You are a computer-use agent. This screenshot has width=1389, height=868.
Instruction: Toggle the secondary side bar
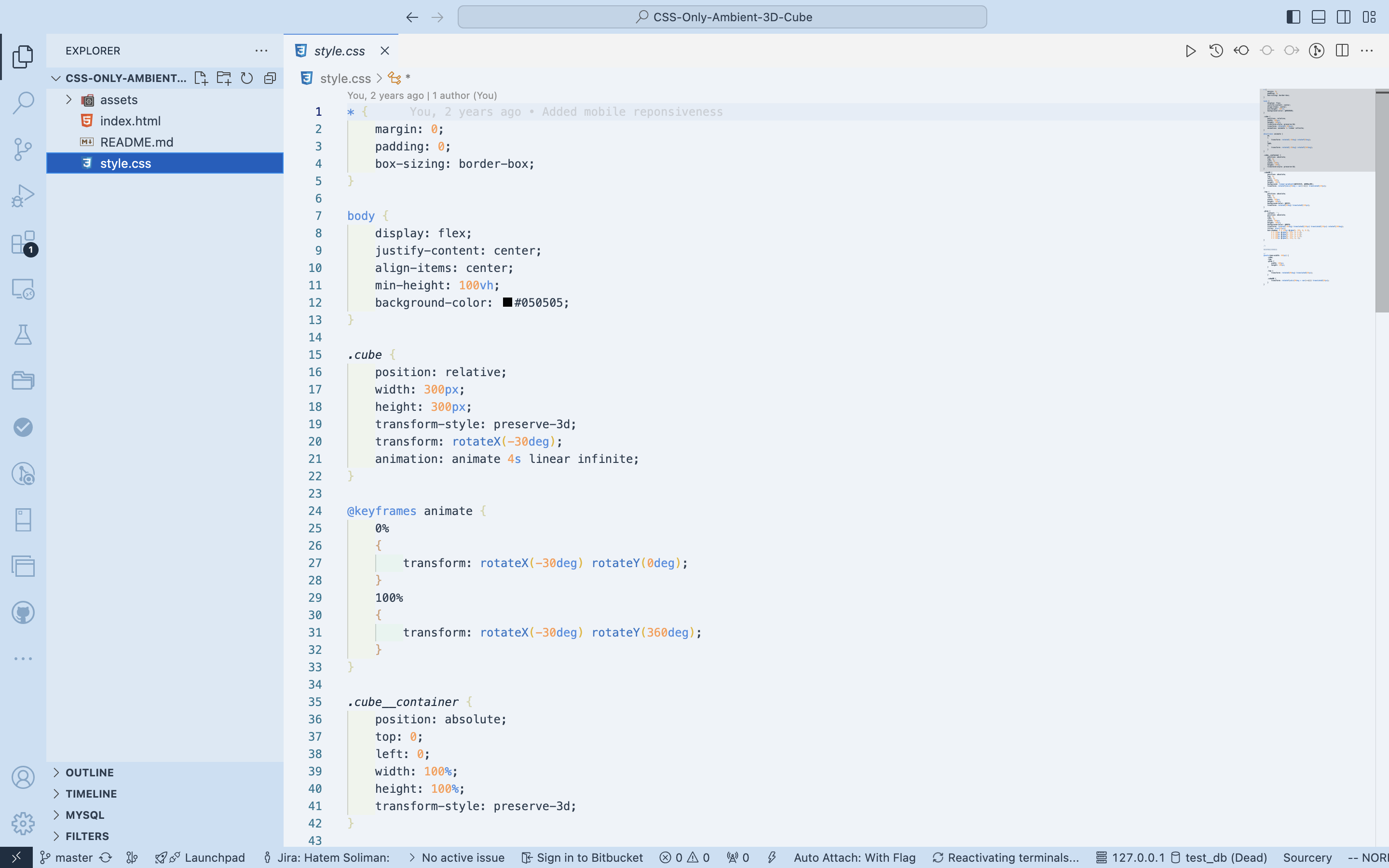pyautogui.click(x=1344, y=17)
